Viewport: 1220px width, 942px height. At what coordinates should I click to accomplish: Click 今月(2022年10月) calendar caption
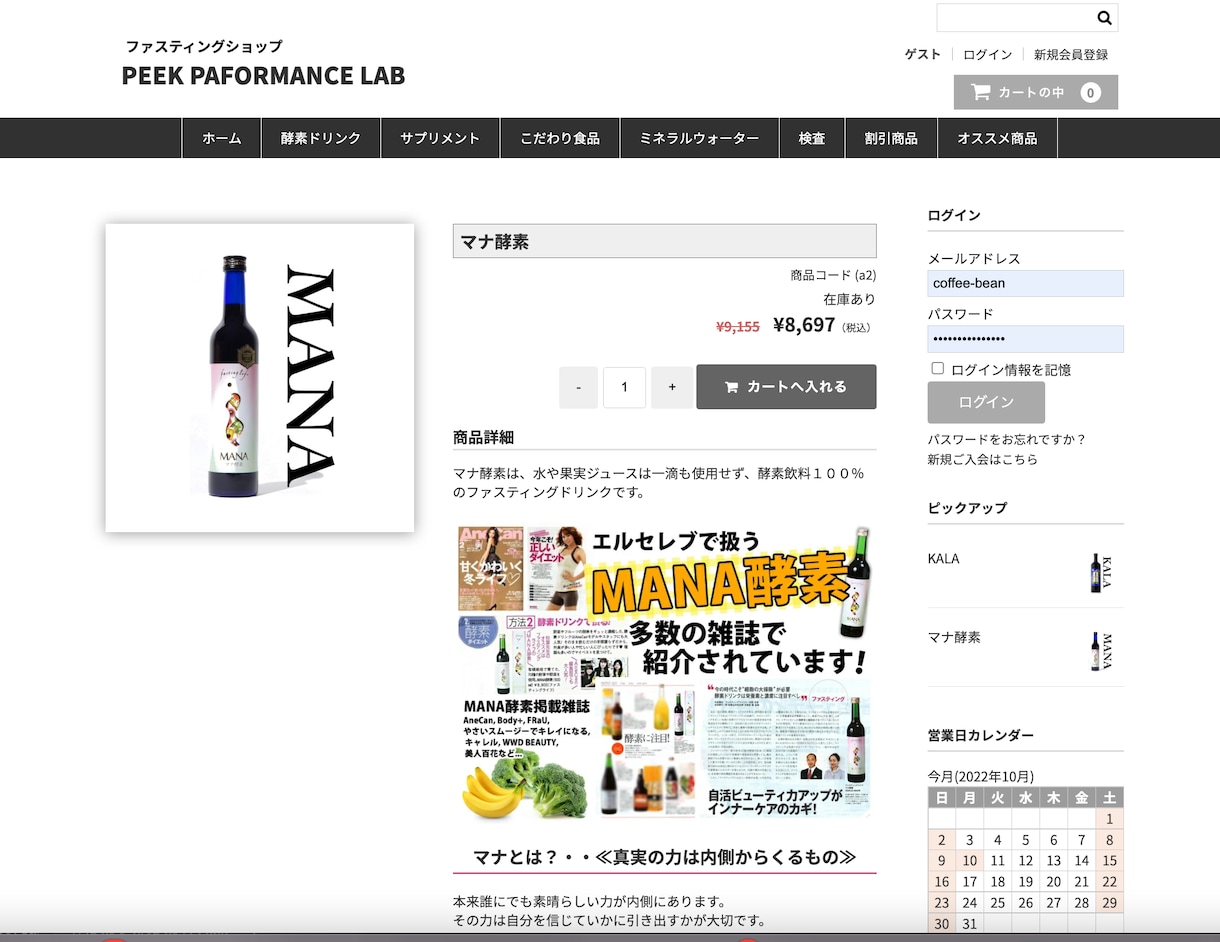981,776
